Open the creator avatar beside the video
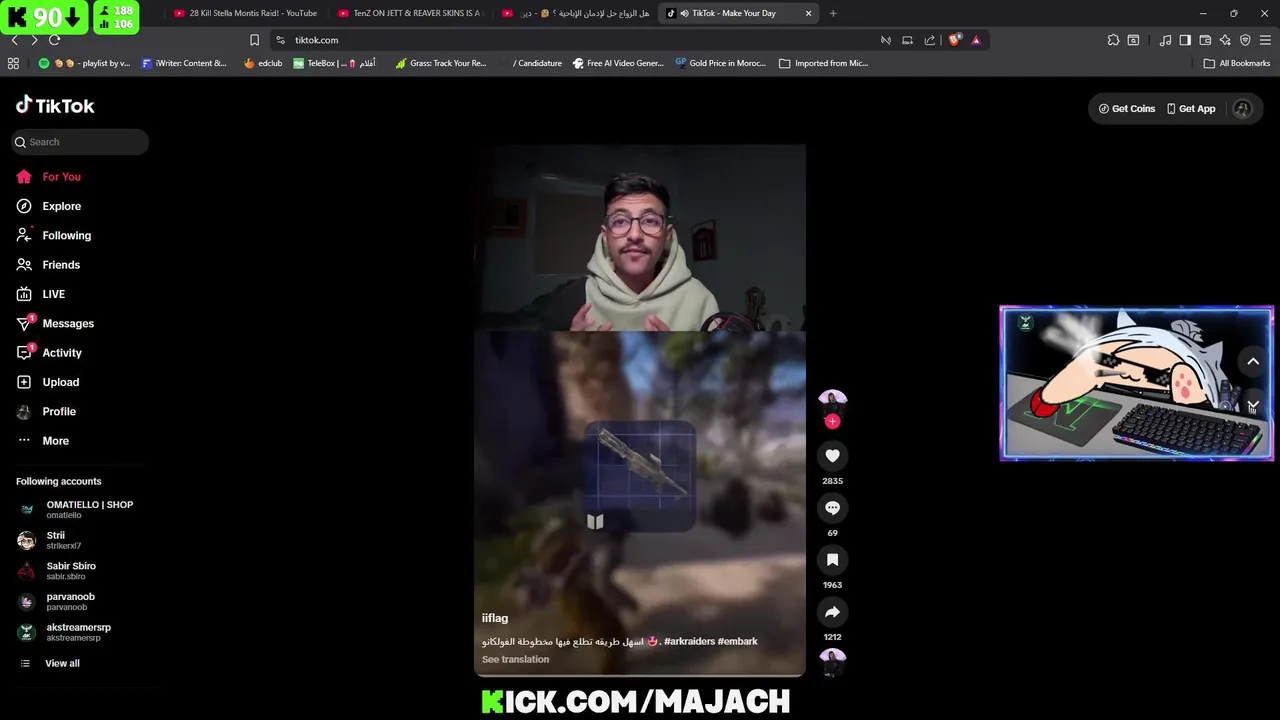Screen dimensions: 1280x720 point(832,401)
